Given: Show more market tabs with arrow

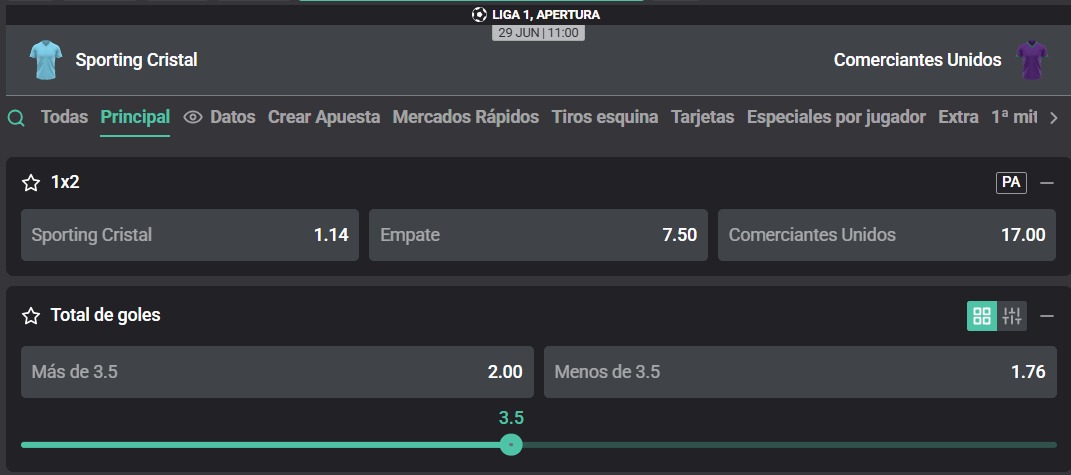Looking at the screenshot, I should tap(1054, 118).
